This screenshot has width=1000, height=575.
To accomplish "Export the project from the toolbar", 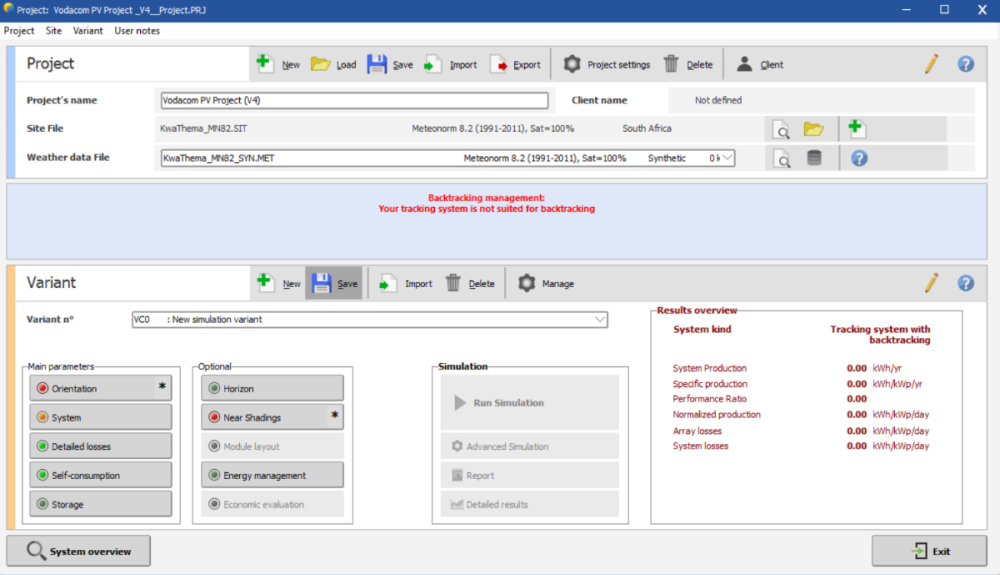I will click(x=515, y=65).
